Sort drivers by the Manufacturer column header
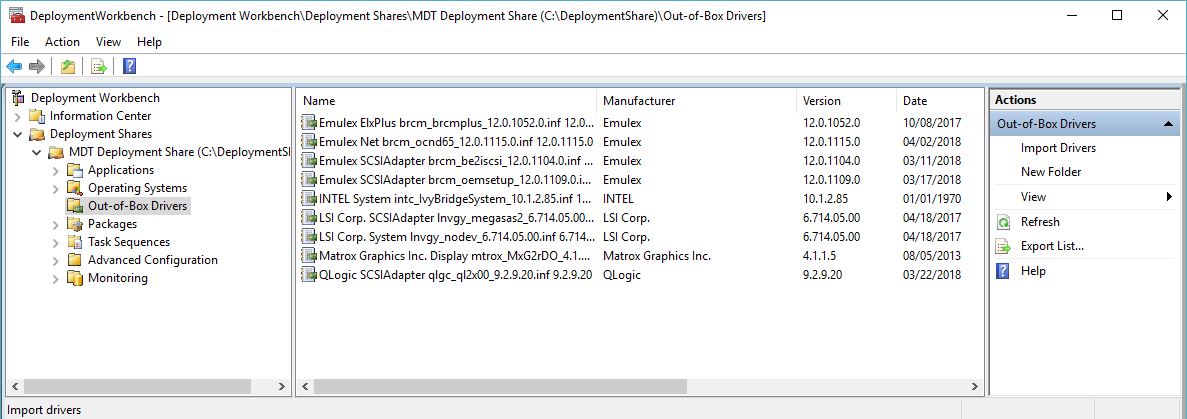This screenshot has height=419, width=1187. [639, 101]
